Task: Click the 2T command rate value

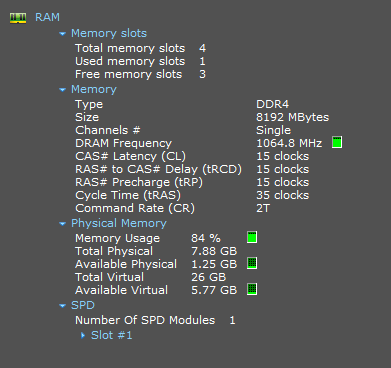Action: (263, 208)
